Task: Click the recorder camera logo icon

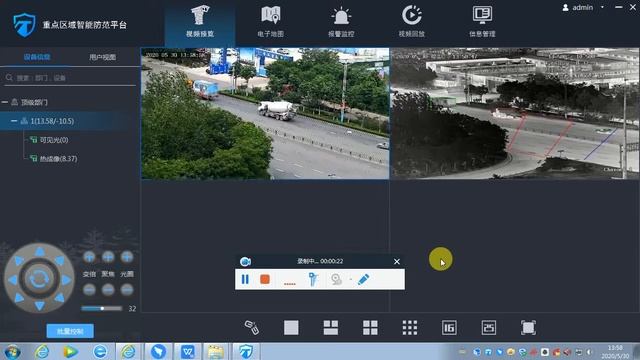Action: [x=245, y=262]
